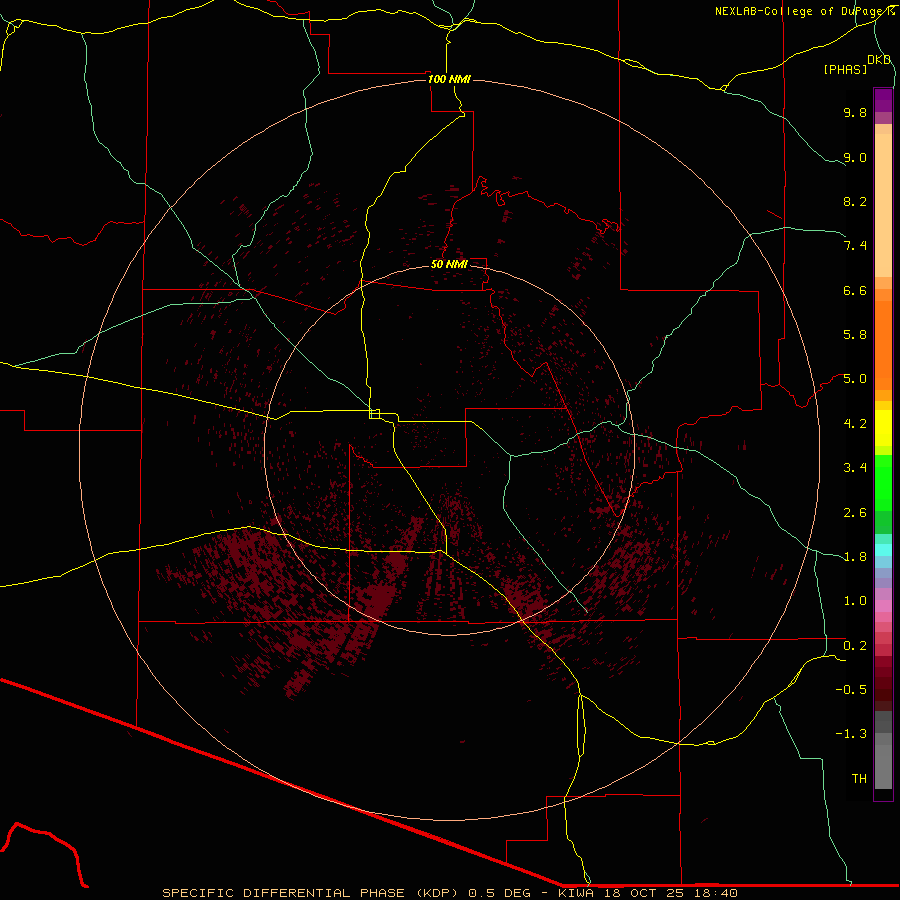Click the cyan segment of the colorbar

(x=883, y=550)
